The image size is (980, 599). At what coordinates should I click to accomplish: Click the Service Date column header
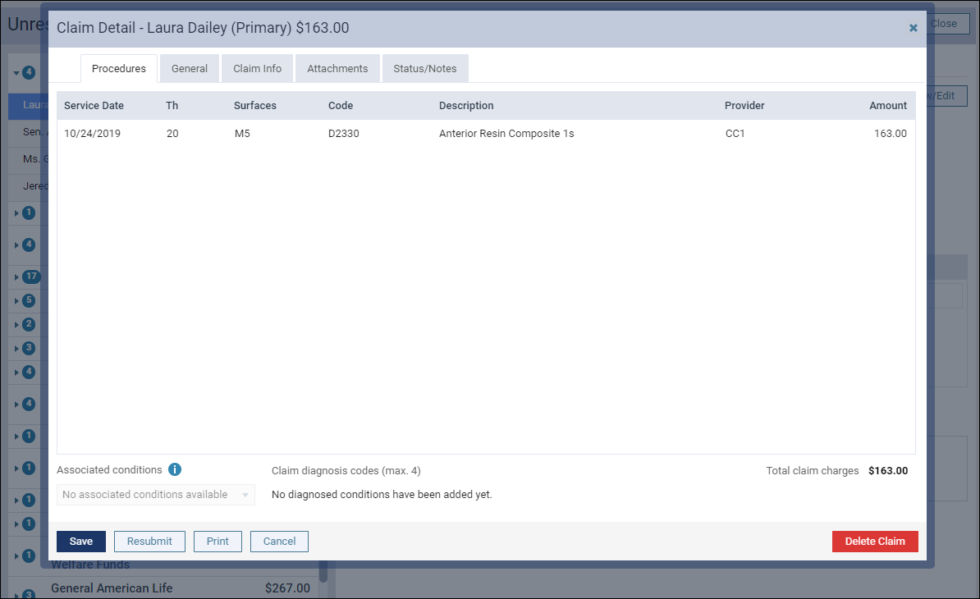94,106
